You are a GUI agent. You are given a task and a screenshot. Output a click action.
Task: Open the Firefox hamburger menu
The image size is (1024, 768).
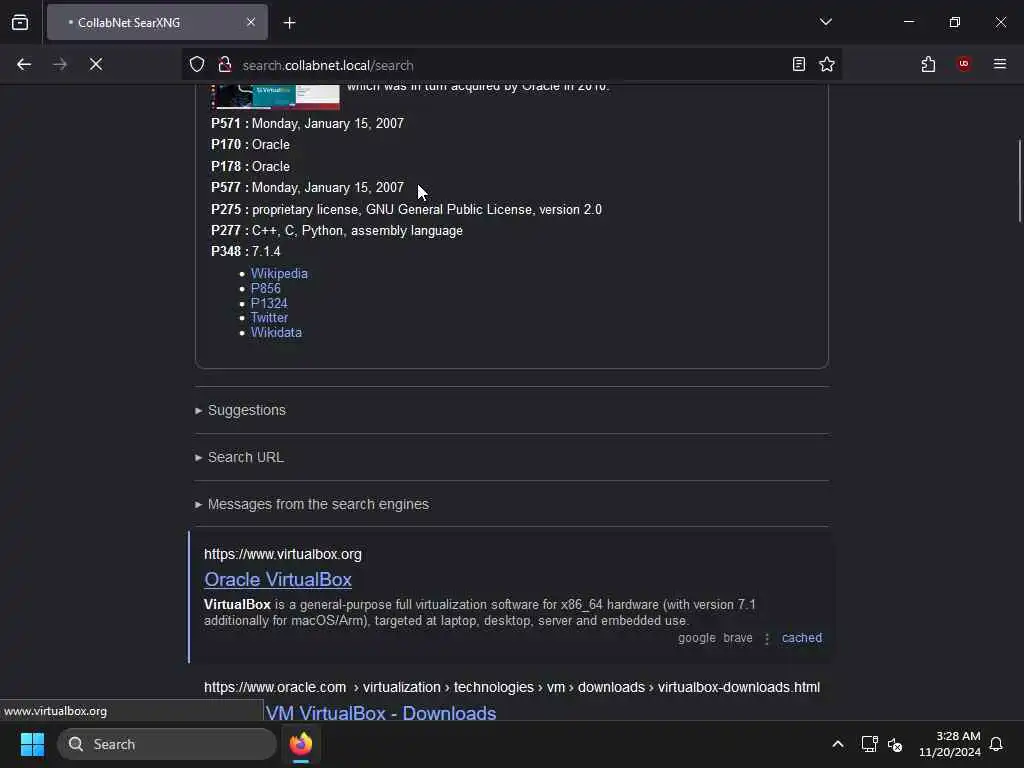999,64
